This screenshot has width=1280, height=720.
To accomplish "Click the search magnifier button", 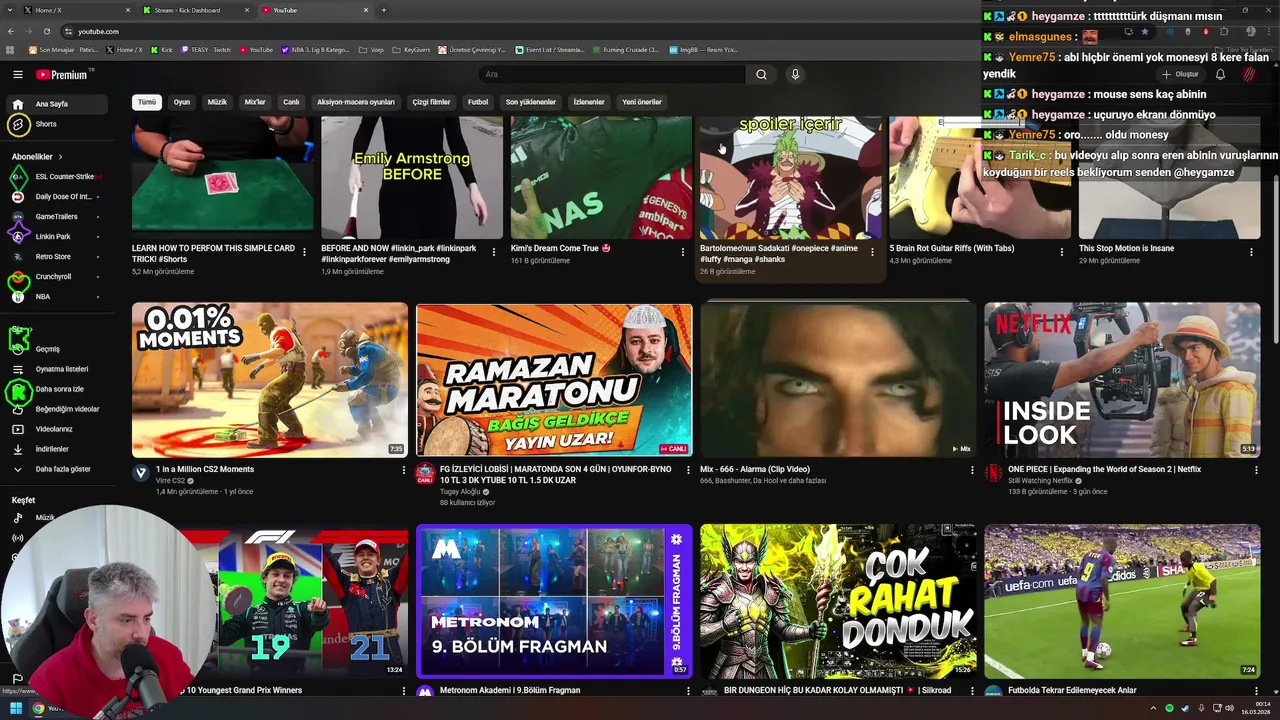I will coord(761,74).
